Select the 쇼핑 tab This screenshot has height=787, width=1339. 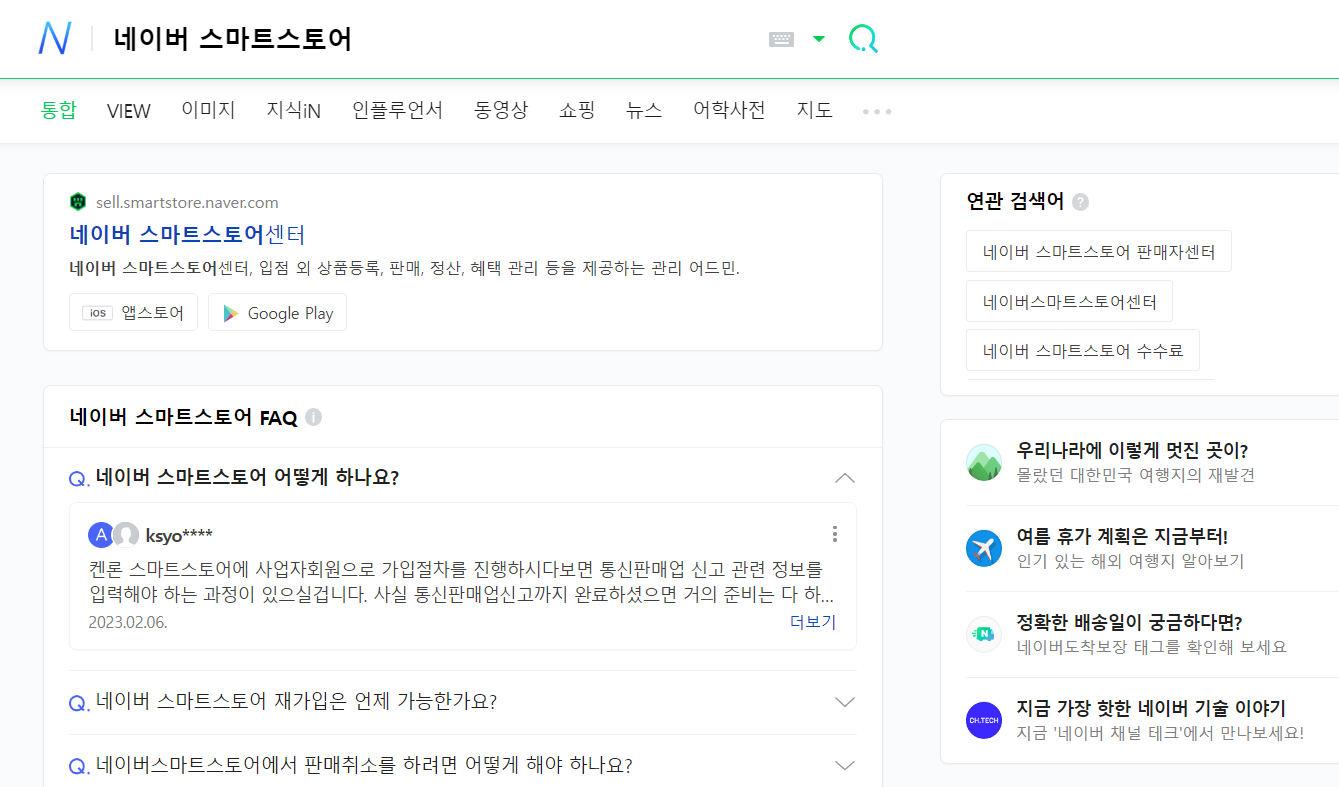(x=577, y=110)
